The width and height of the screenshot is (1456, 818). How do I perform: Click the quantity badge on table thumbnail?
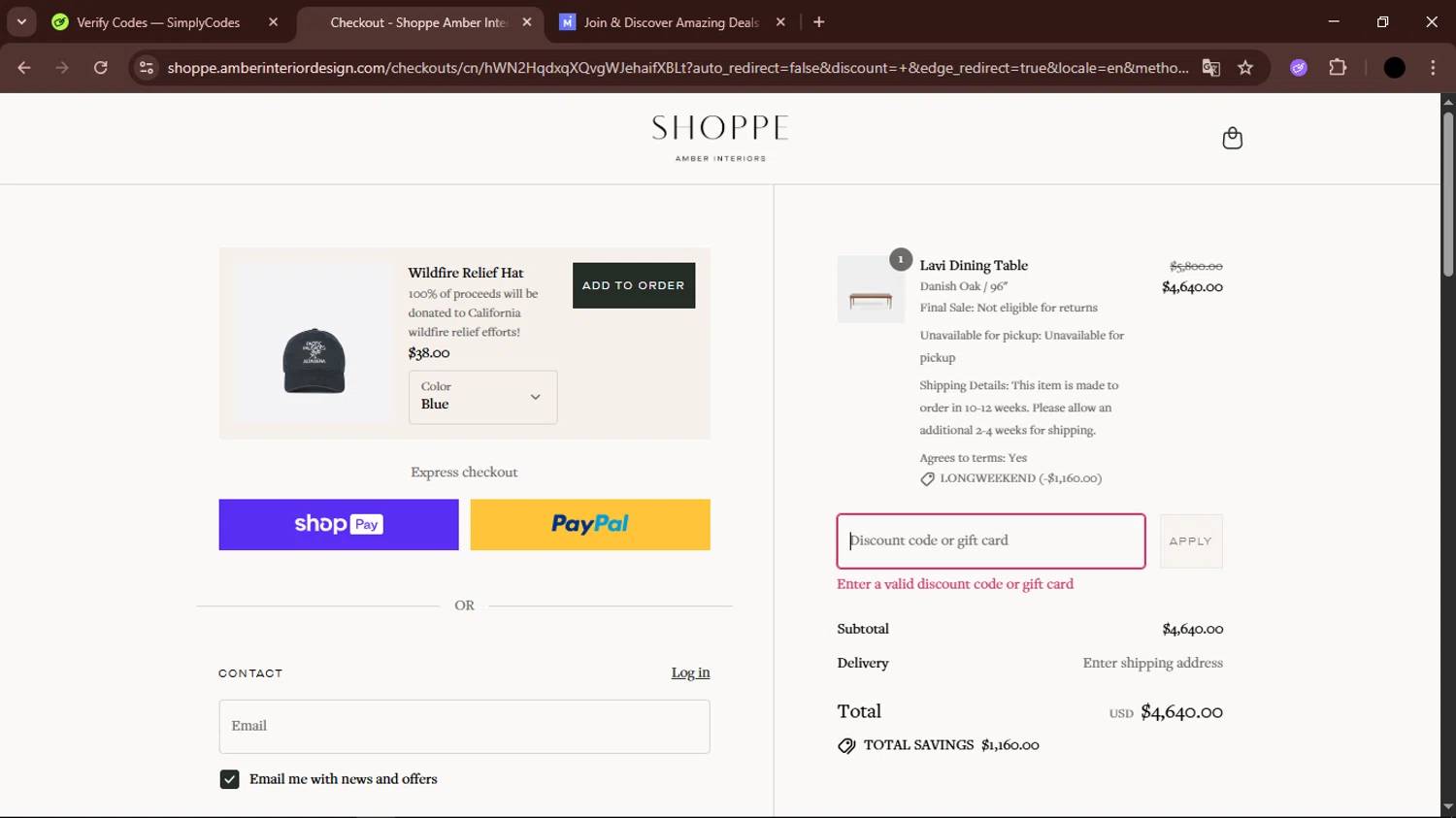click(901, 259)
